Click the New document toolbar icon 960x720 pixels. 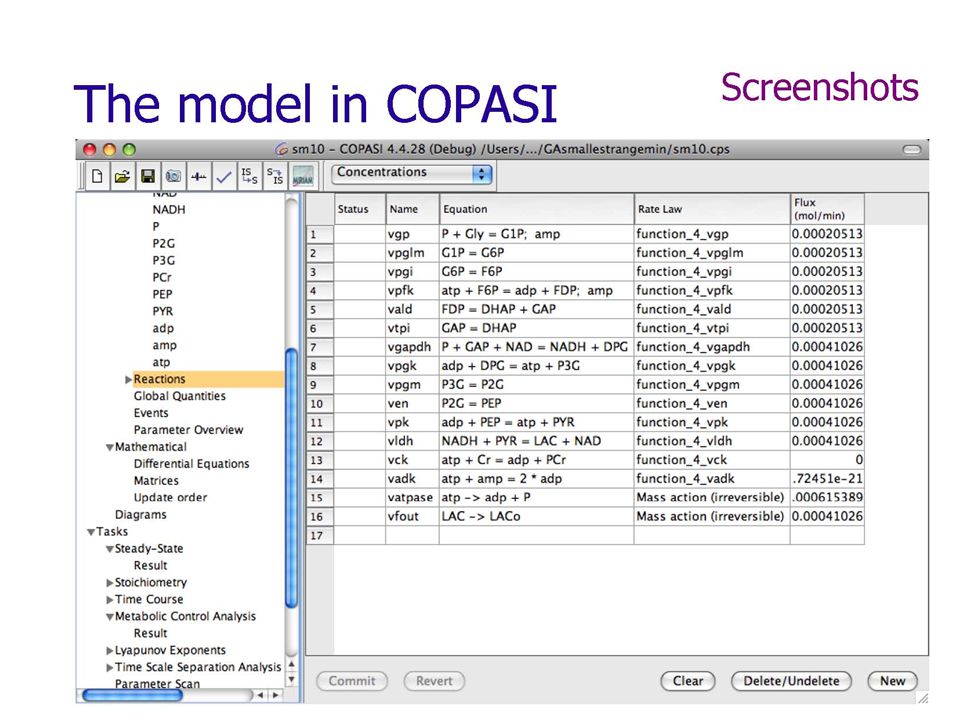click(97, 176)
